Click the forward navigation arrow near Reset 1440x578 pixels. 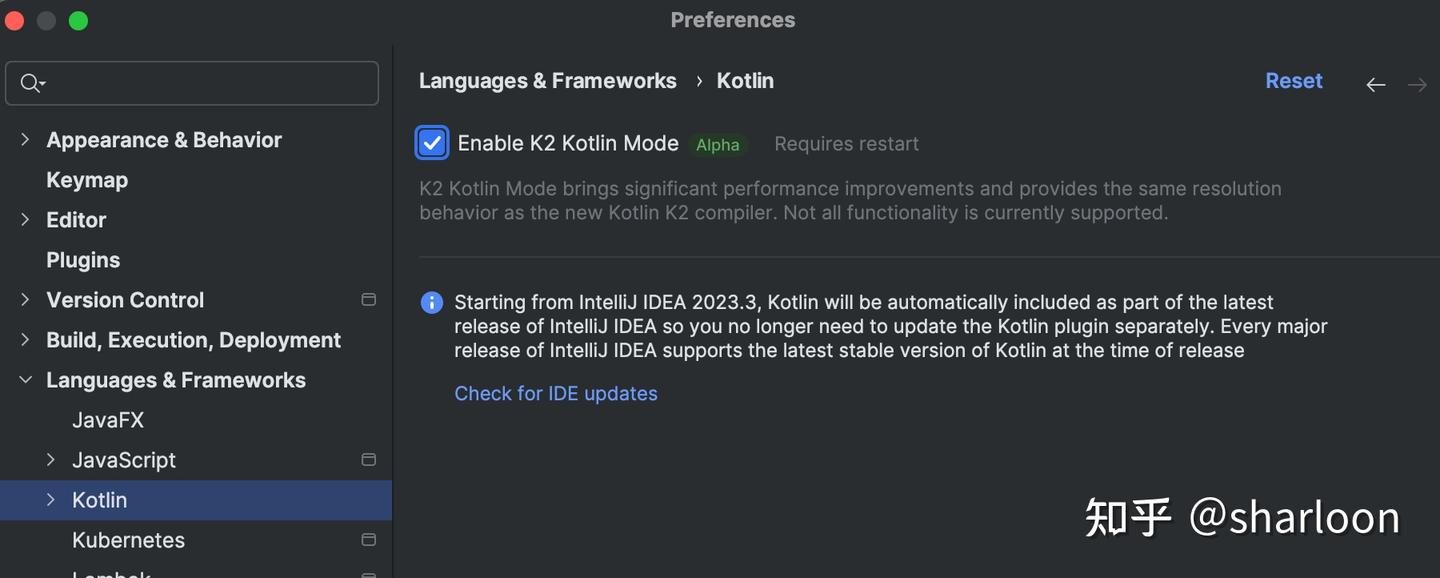click(x=1417, y=84)
